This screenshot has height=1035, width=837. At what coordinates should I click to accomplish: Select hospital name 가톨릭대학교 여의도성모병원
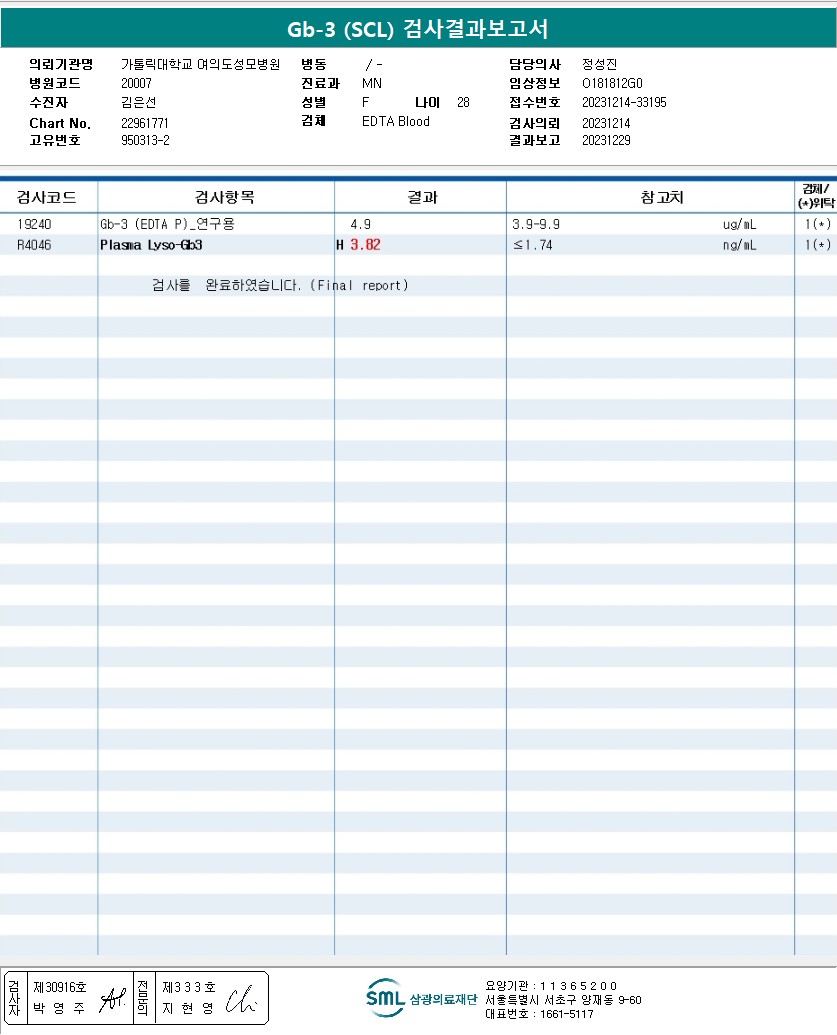[x=201, y=64]
